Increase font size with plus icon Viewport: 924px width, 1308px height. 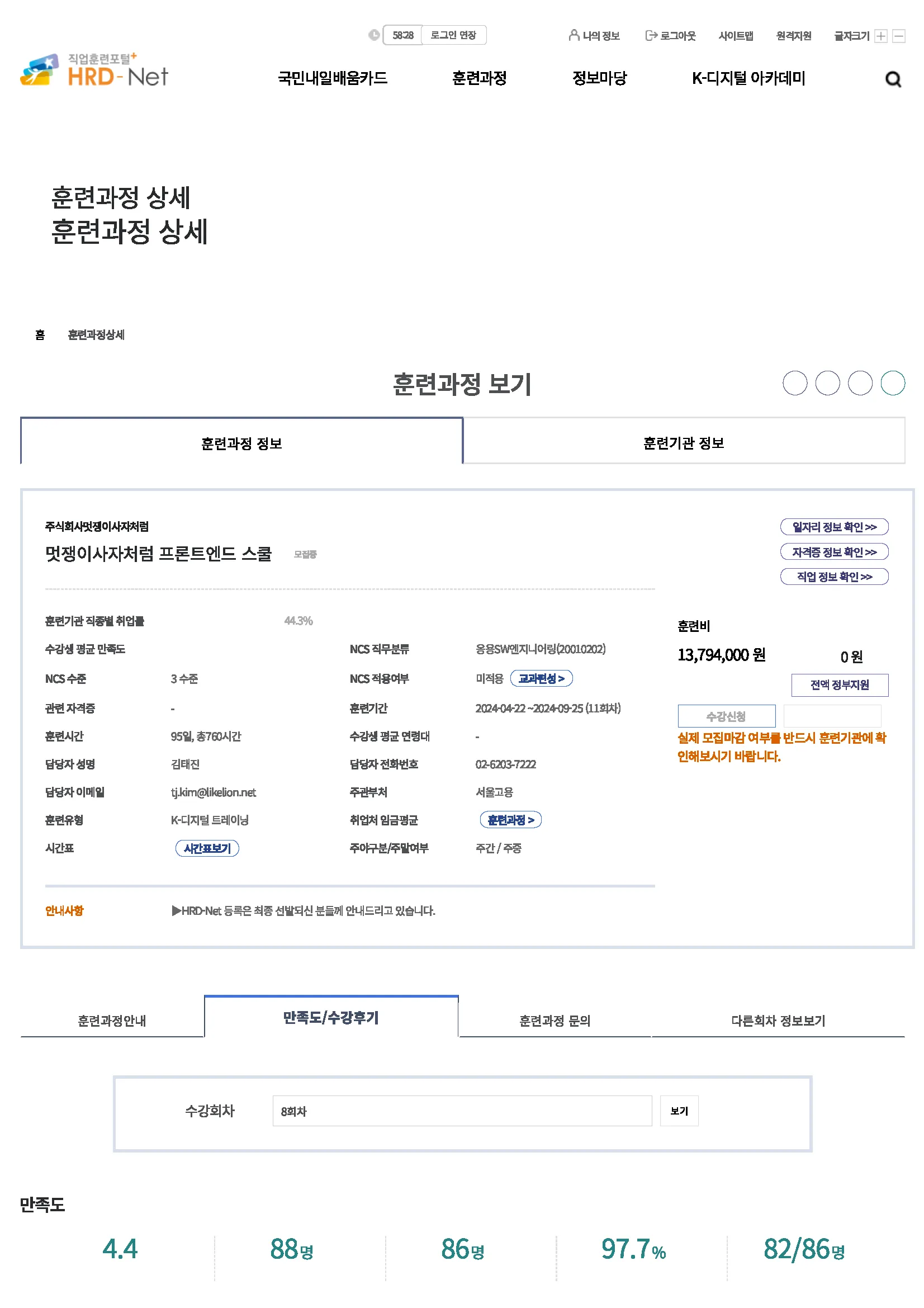[880, 36]
